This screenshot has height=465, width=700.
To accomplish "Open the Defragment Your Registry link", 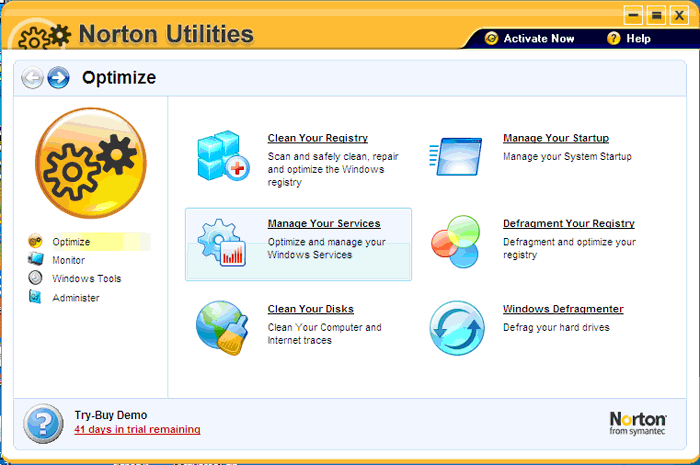I will point(569,223).
